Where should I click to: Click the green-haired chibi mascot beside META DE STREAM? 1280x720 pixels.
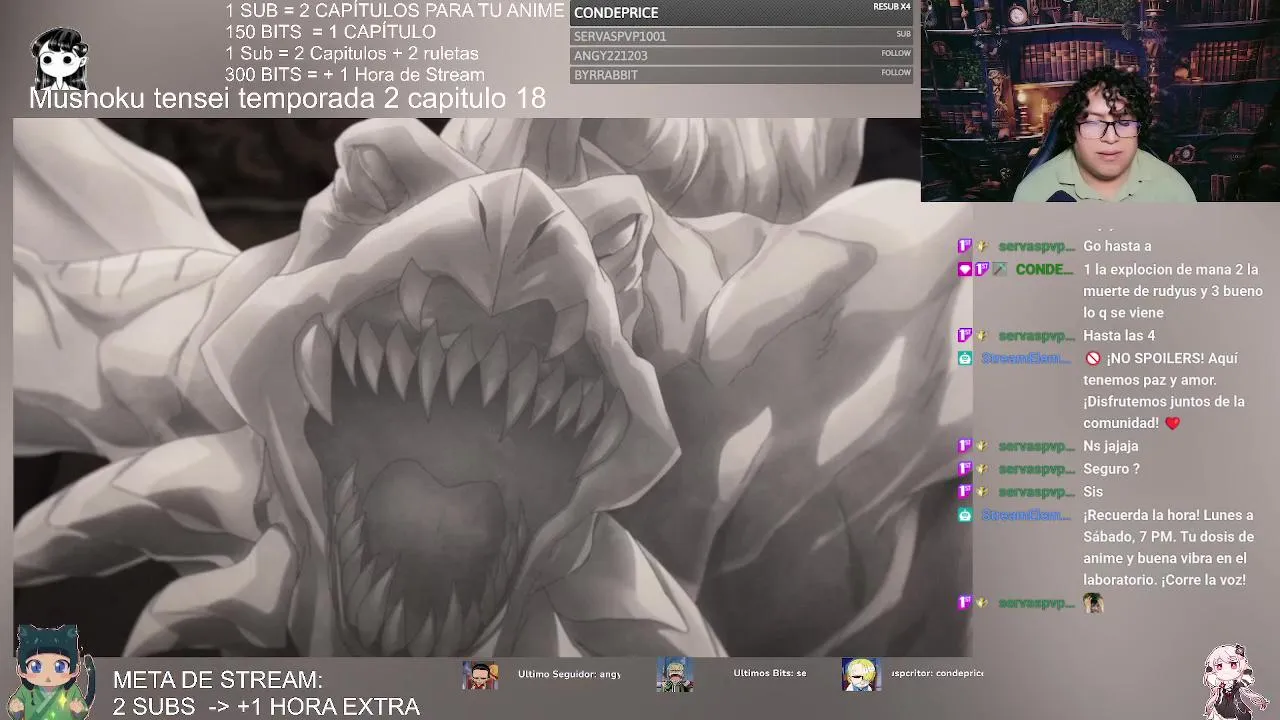click(51, 671)
